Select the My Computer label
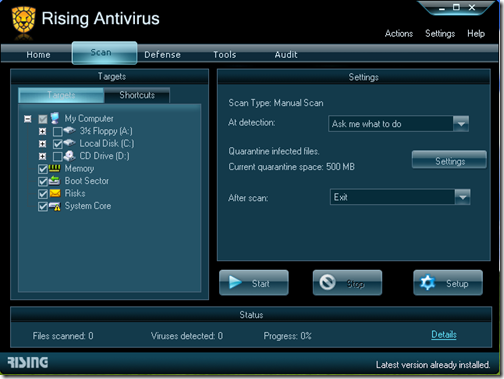 (x=89, y=119)
